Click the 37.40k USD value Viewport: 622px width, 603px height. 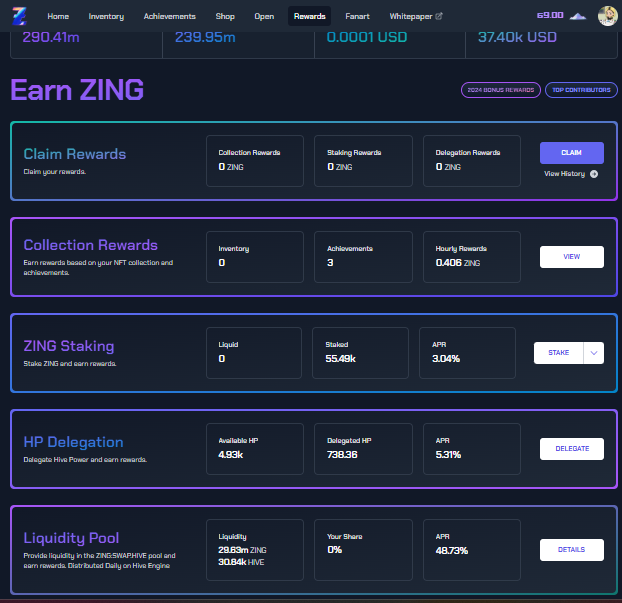517,37
